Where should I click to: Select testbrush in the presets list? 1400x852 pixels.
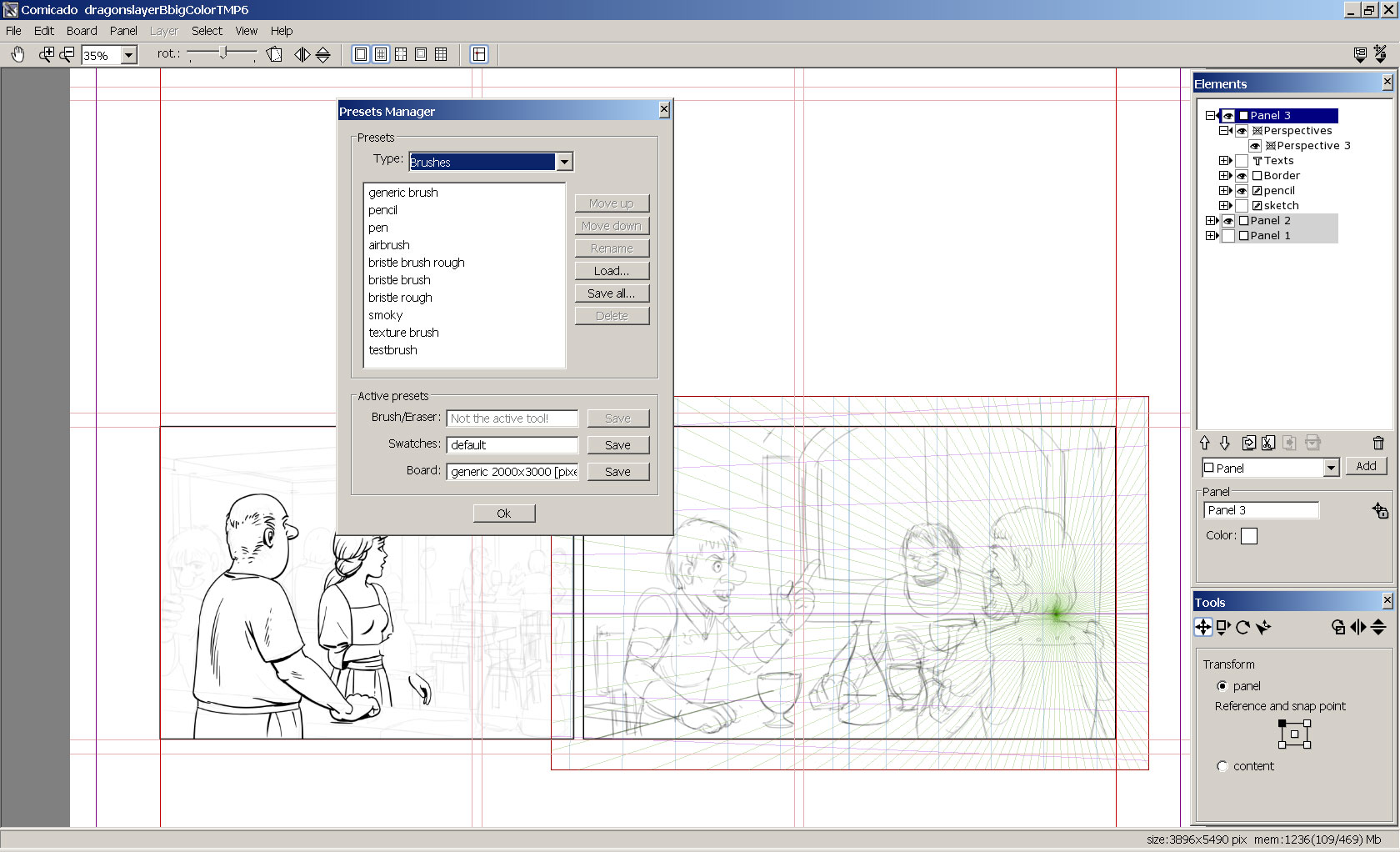[x=392, y=350]
